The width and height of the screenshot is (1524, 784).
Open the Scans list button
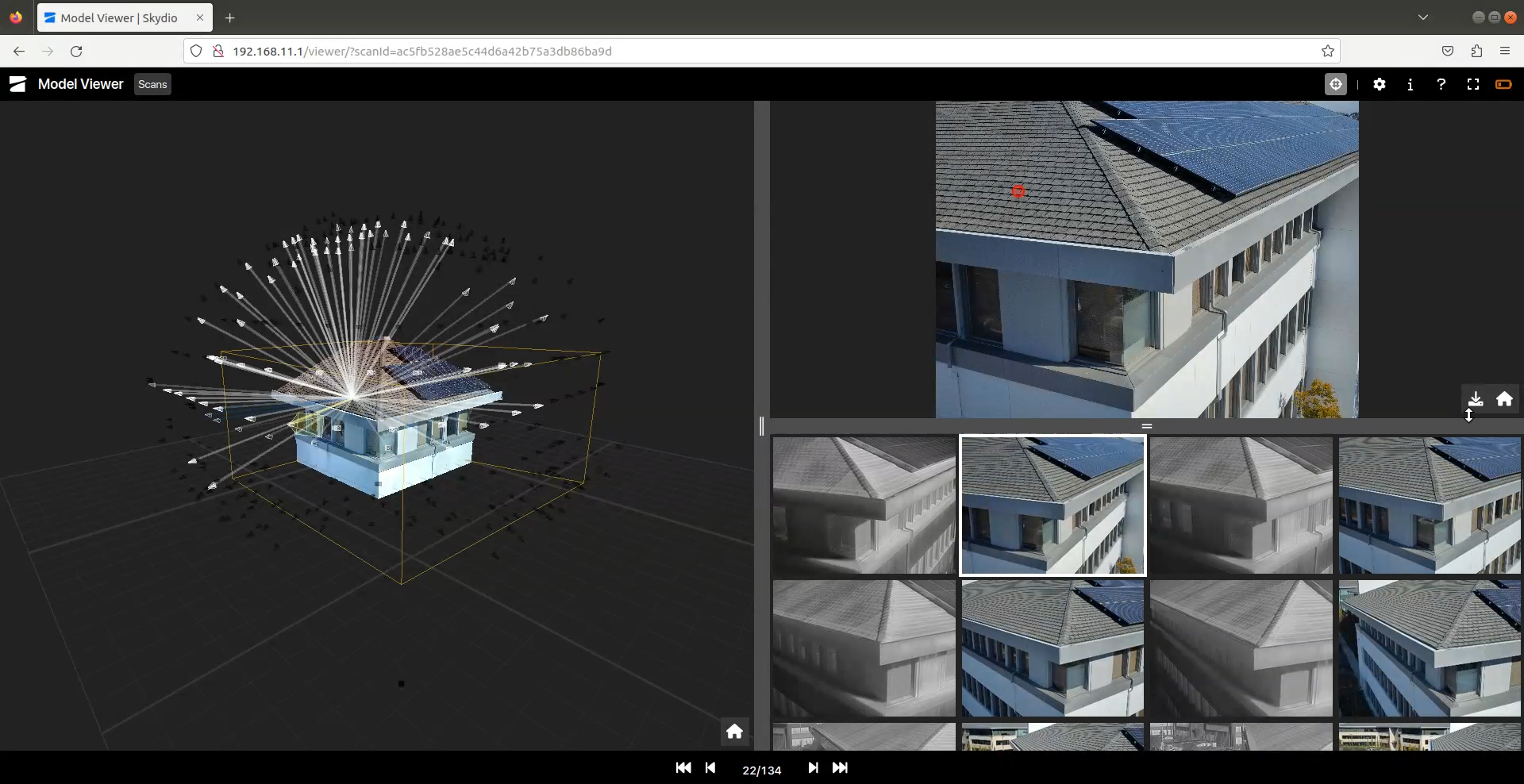coord(152,84)
